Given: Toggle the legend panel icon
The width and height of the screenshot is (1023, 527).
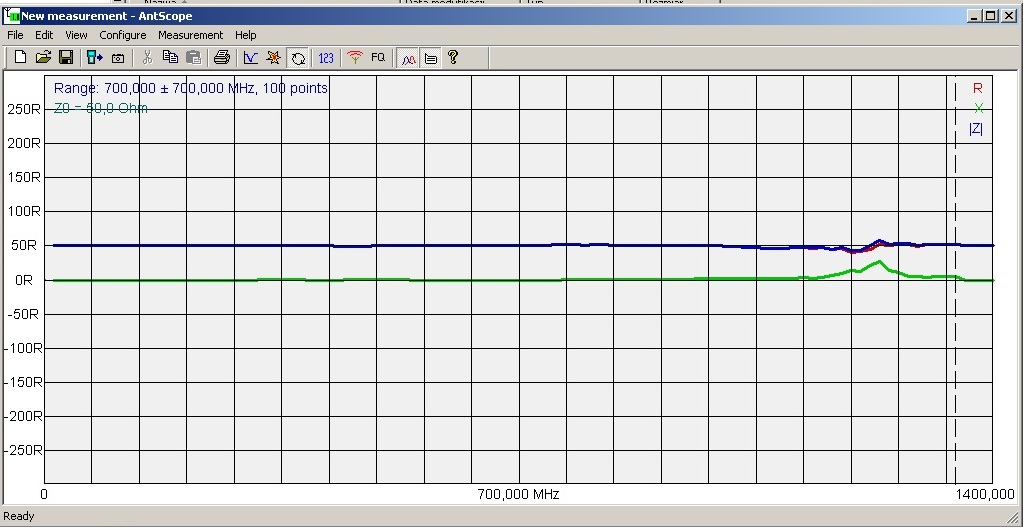Looking at the screenshot, I should (430, 58).
